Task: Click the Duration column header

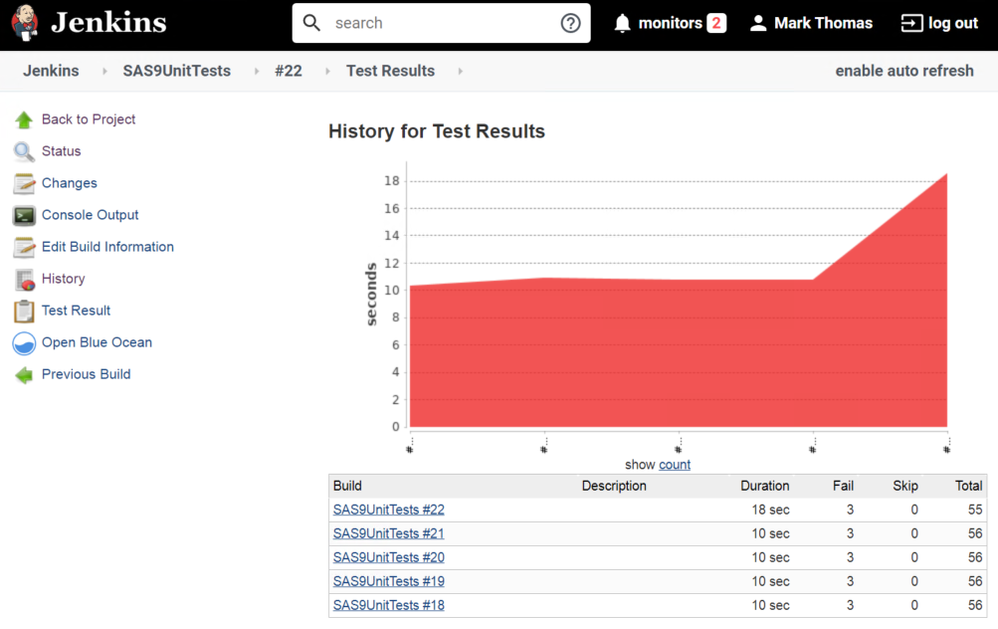Action: [x=764, y=486]
